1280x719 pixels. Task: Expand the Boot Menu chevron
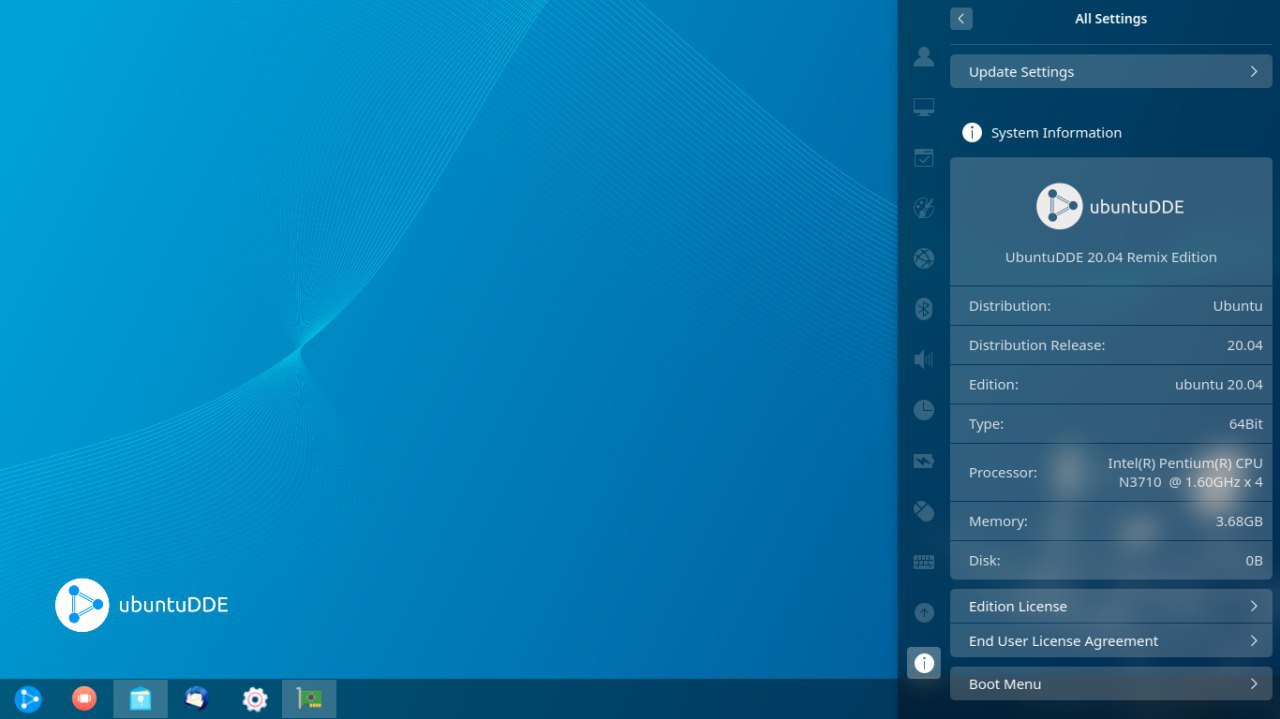[1254, 684]
